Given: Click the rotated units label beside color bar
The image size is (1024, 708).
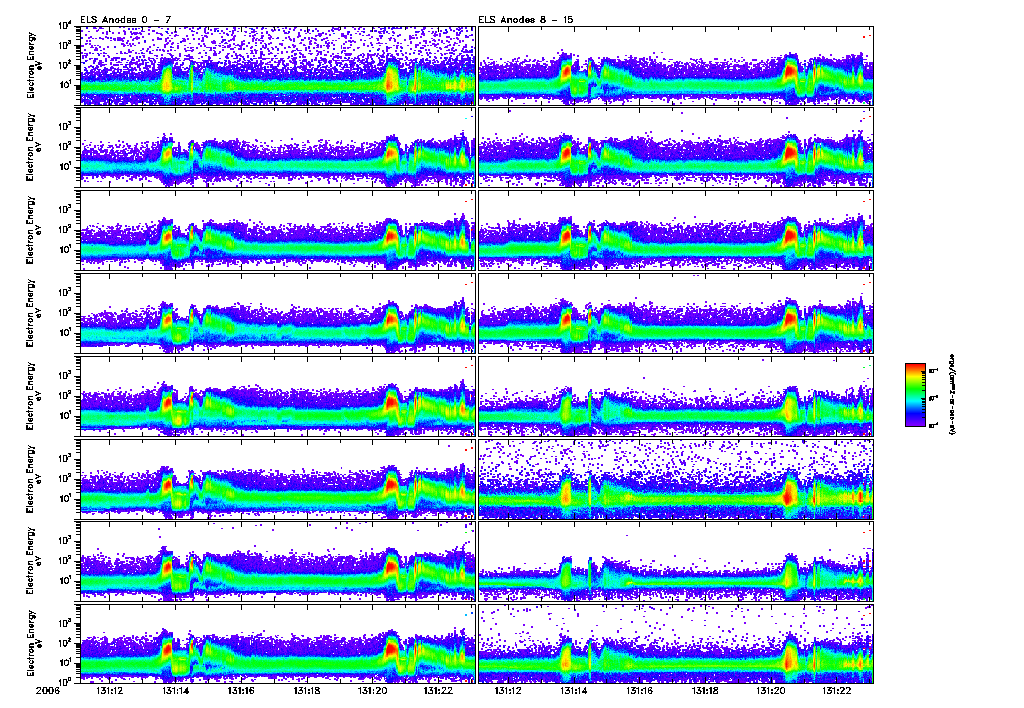Looking at the screenshot, I should click(951, 395).
